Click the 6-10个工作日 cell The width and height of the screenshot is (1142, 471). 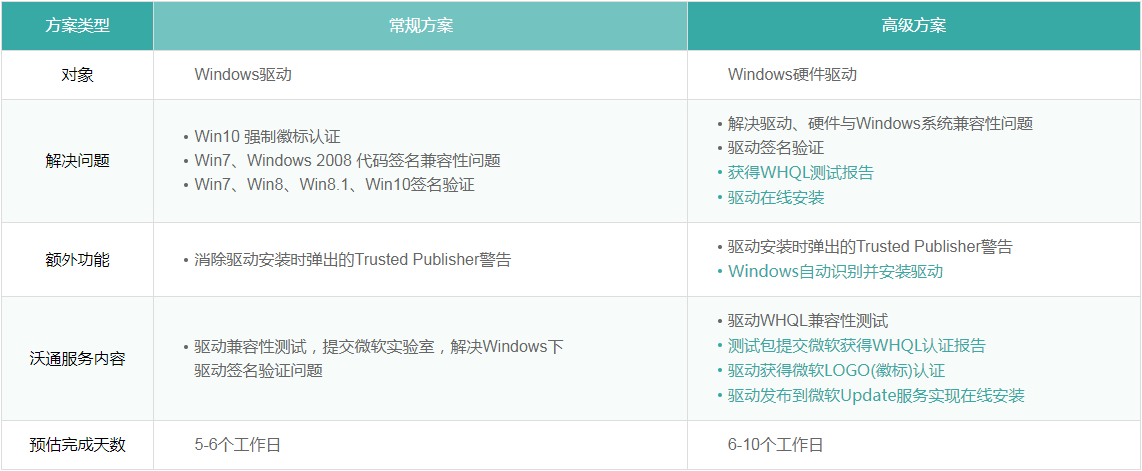(775, 446)
